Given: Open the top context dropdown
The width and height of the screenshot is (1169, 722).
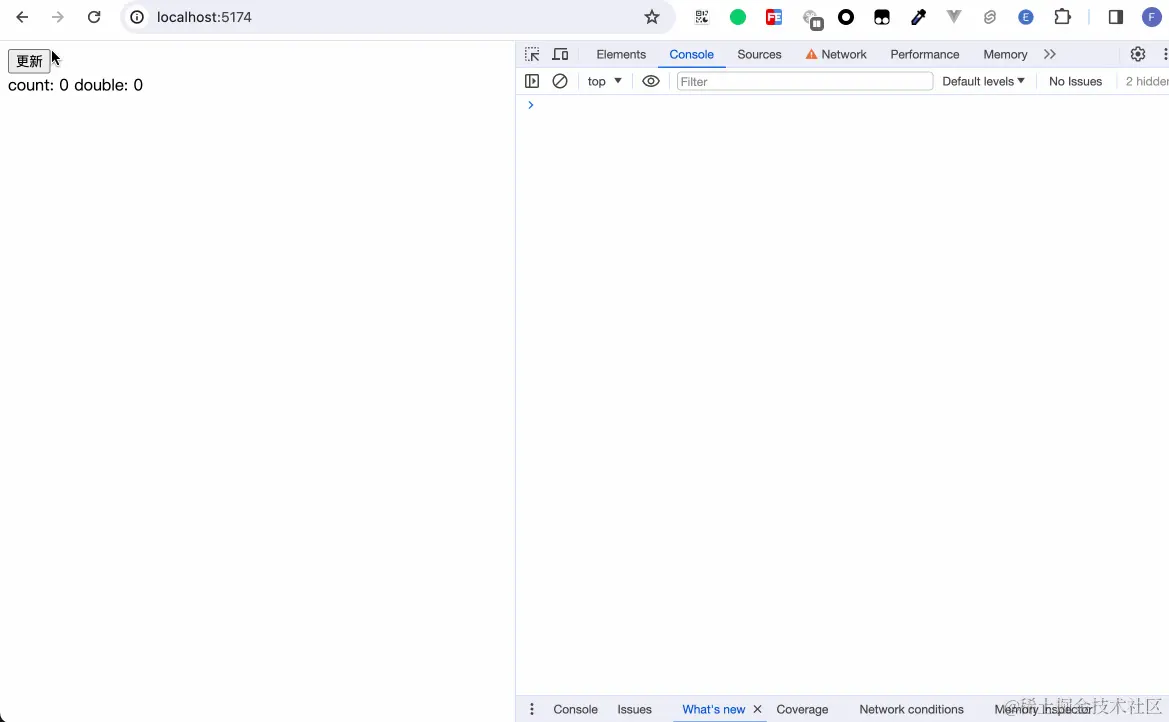Looking at the screenshot, I should click(604, 81).
